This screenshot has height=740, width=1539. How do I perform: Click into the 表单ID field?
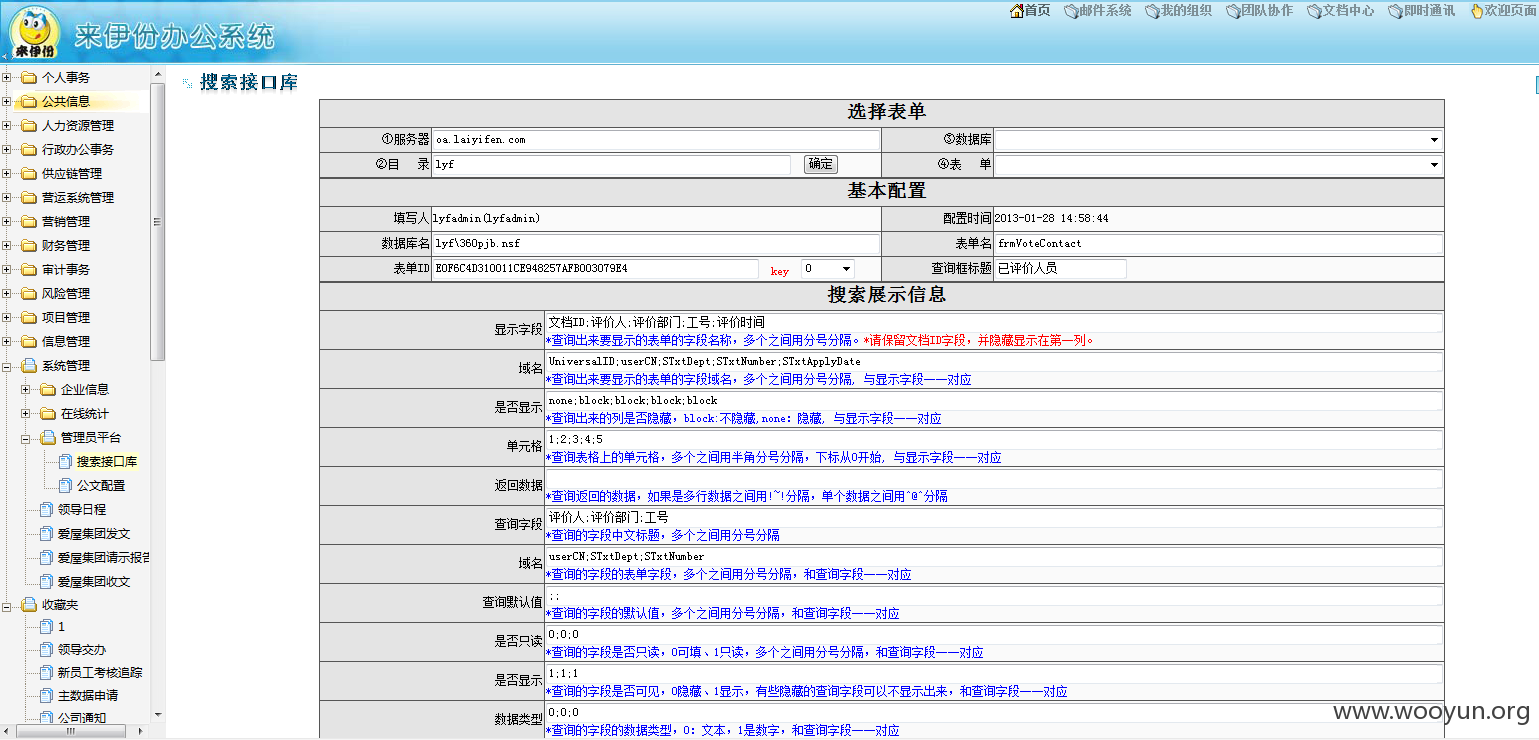(x=595, y=269)
